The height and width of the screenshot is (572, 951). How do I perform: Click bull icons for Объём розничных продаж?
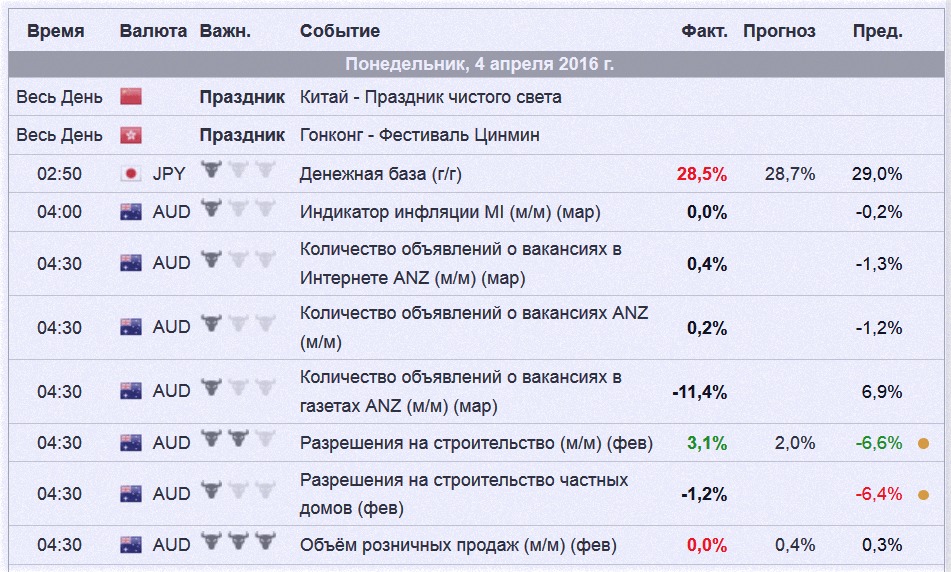[238, 544]
